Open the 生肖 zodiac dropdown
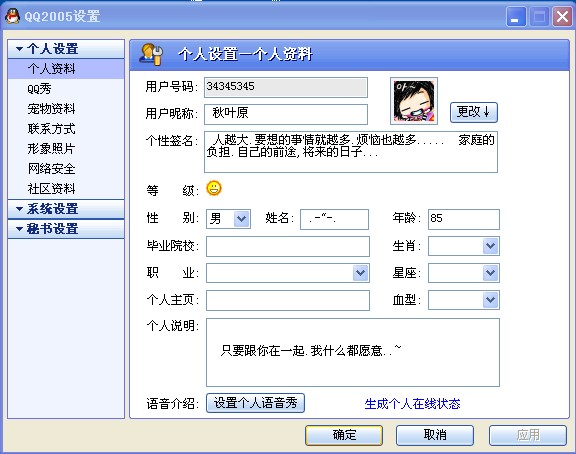The image size is (576, 454). 490,246
